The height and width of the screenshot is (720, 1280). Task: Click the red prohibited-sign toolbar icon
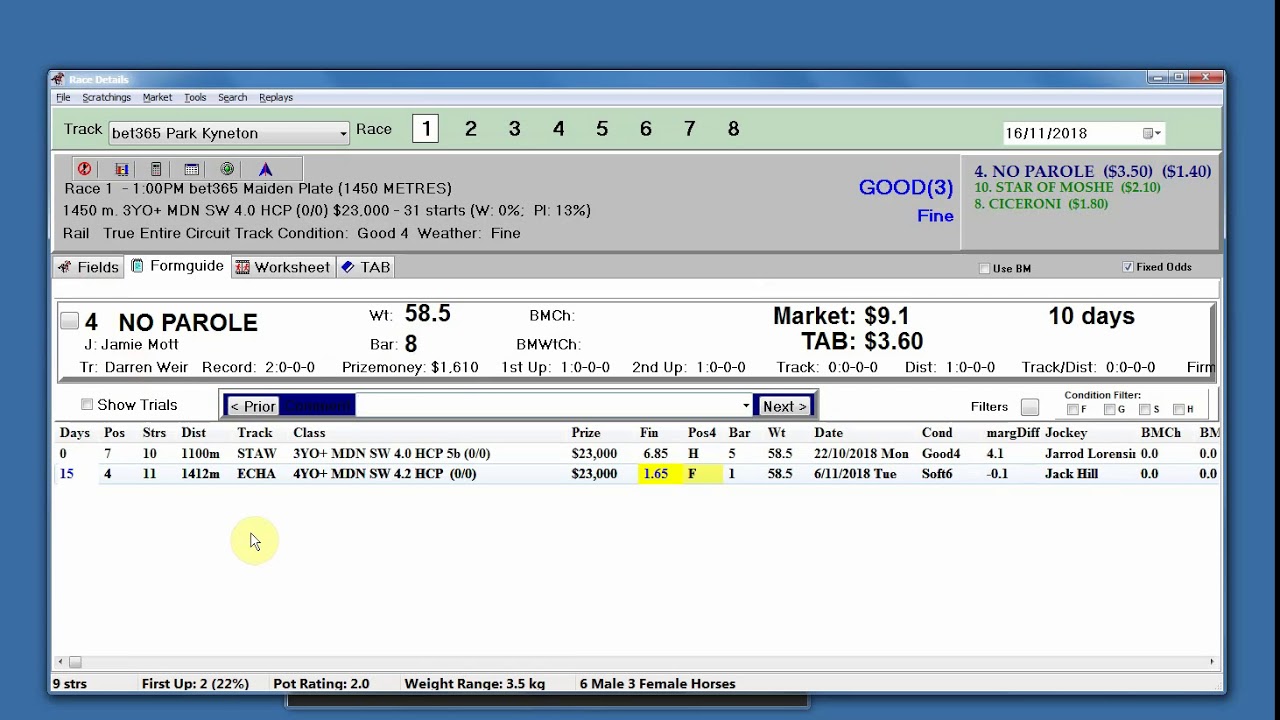click(x=85, y=169)
